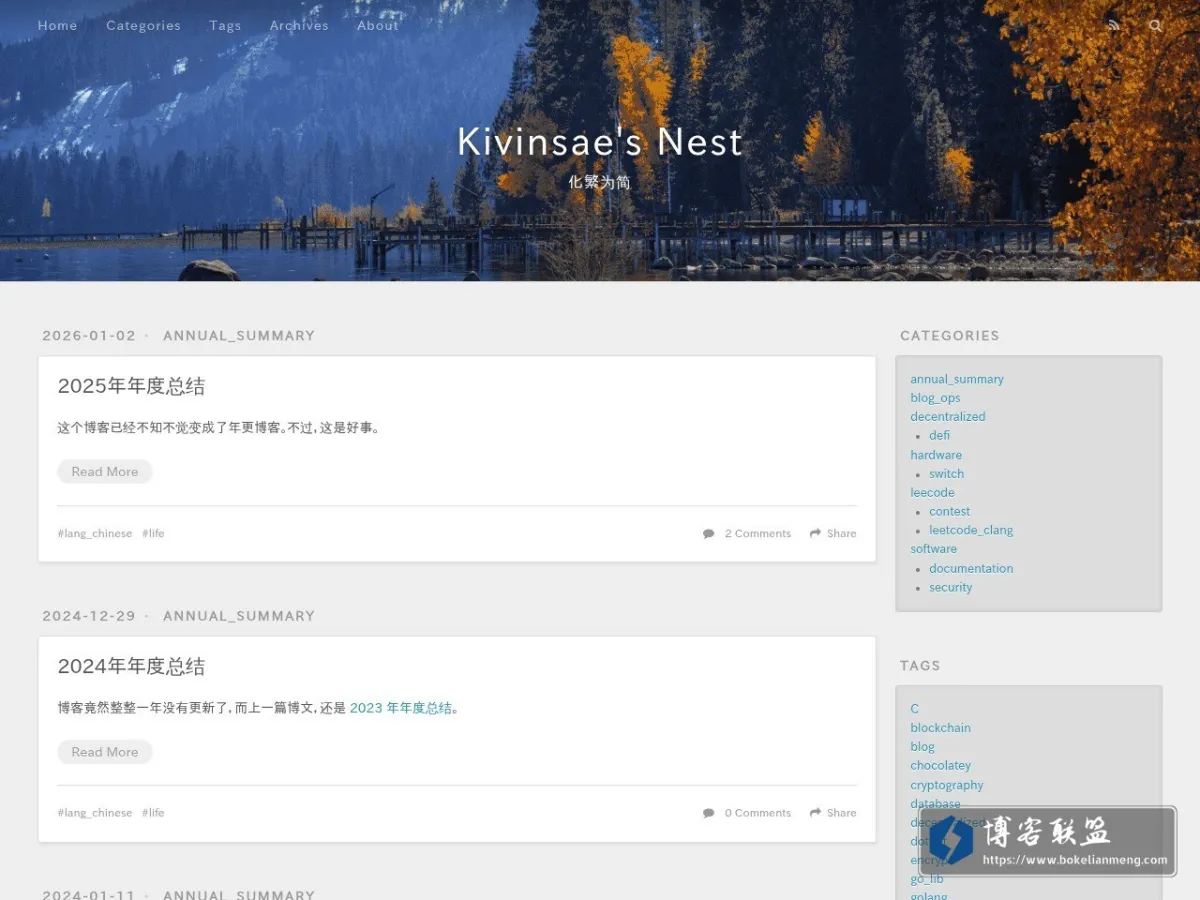
Task: Open Archives in navigation bar
Action: coord(299,26)
